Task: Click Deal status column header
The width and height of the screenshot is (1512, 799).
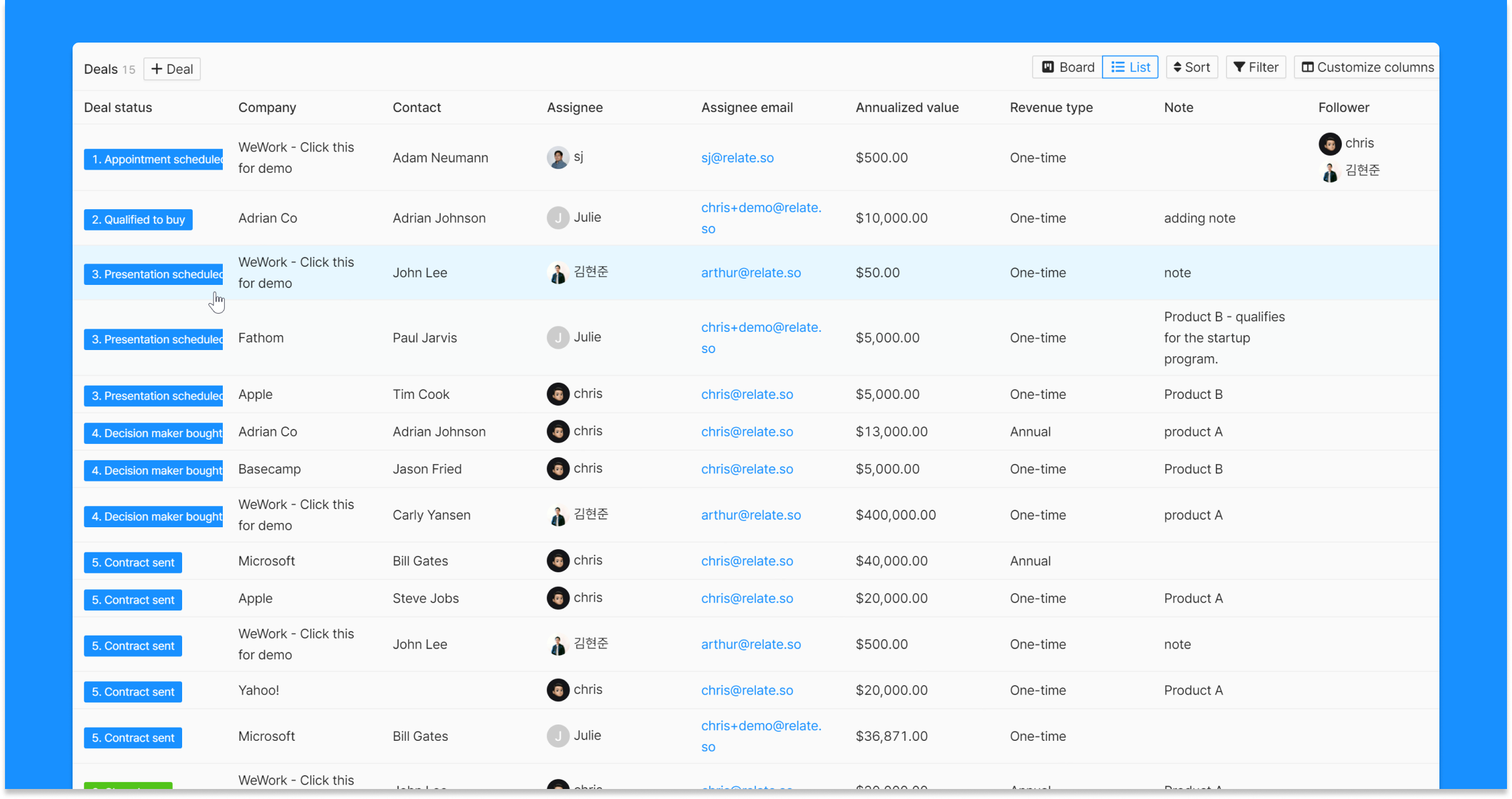Action: coord(118,107)
